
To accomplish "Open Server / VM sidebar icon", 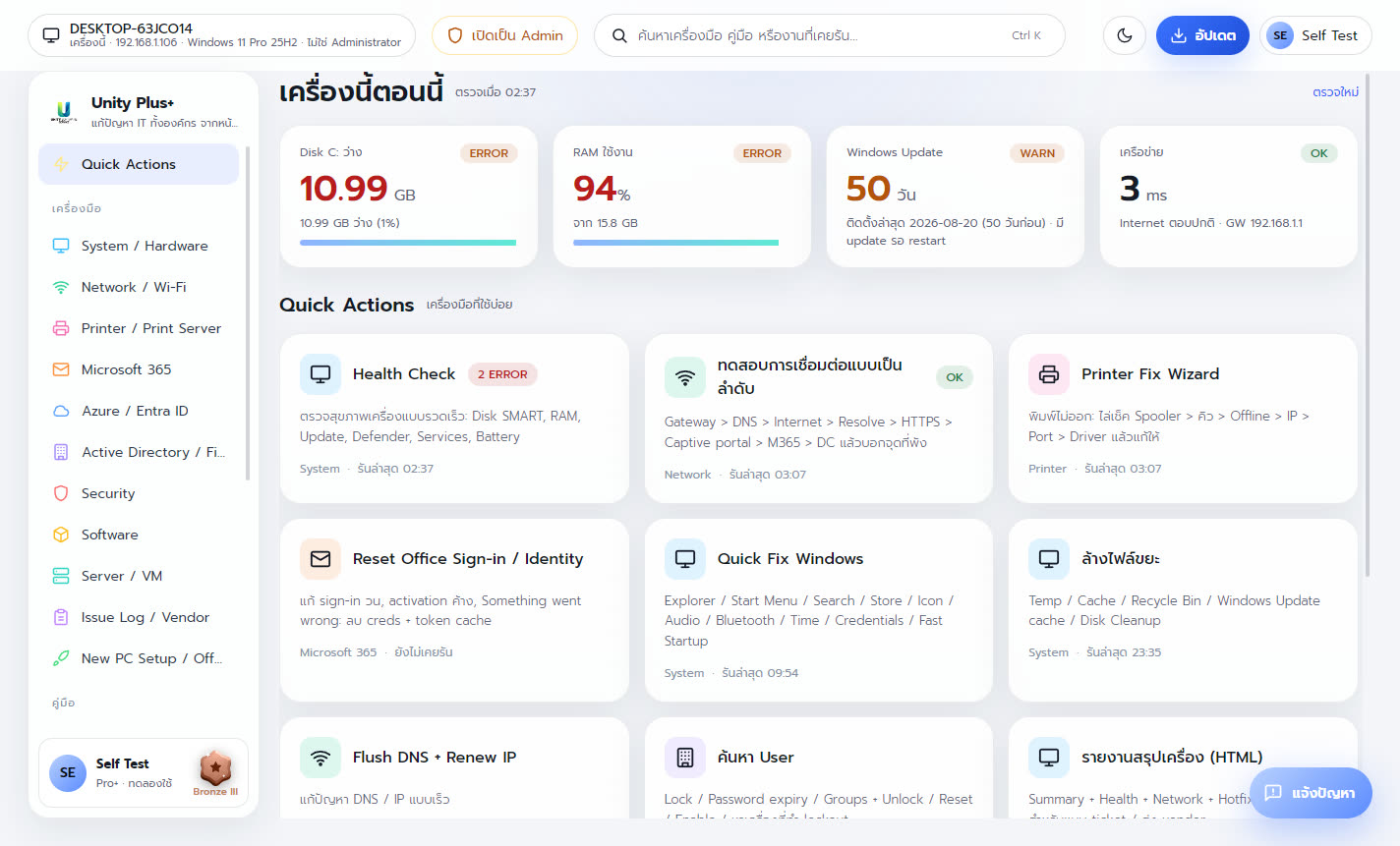I will [61, 576].
